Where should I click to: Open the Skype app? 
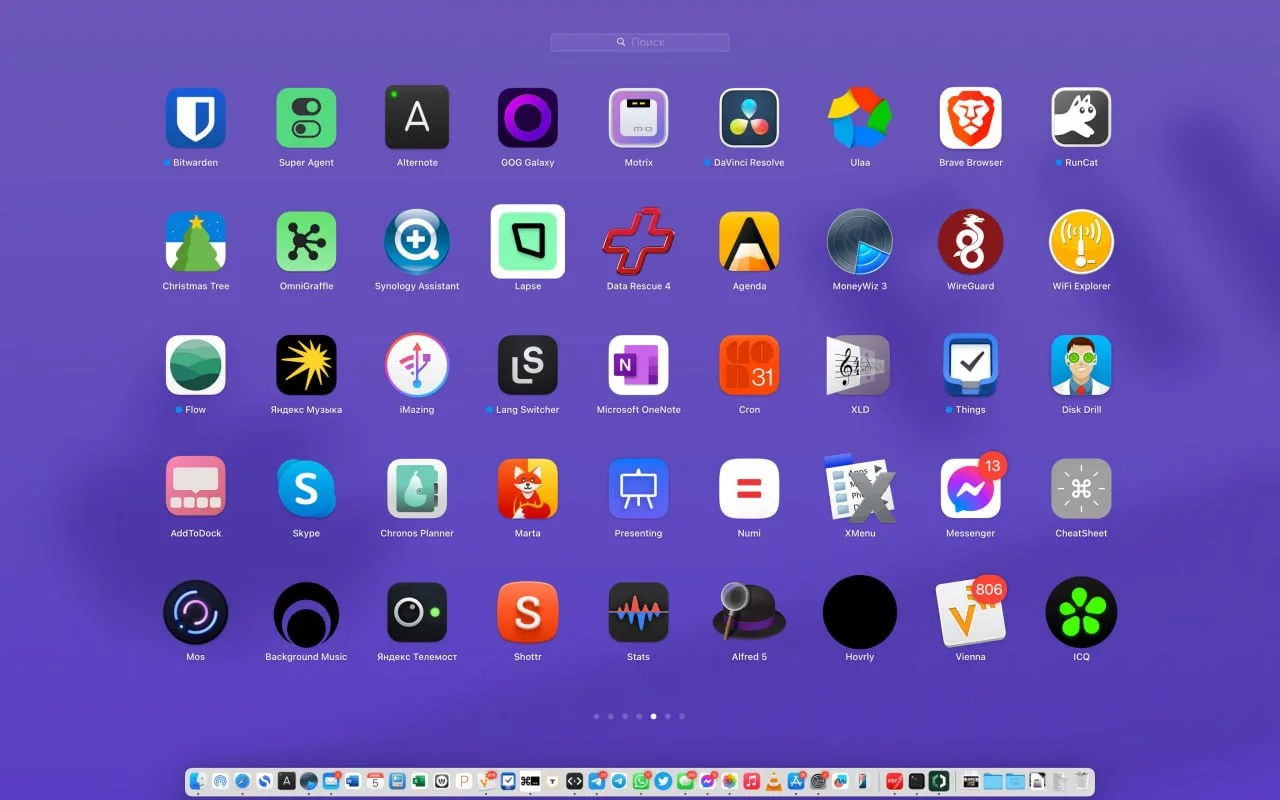pos(306,488)
